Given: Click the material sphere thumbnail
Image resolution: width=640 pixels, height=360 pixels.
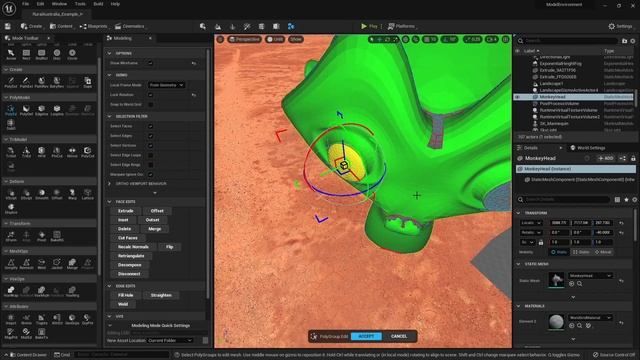Looking at the screenshot, I should coord(556,321).
